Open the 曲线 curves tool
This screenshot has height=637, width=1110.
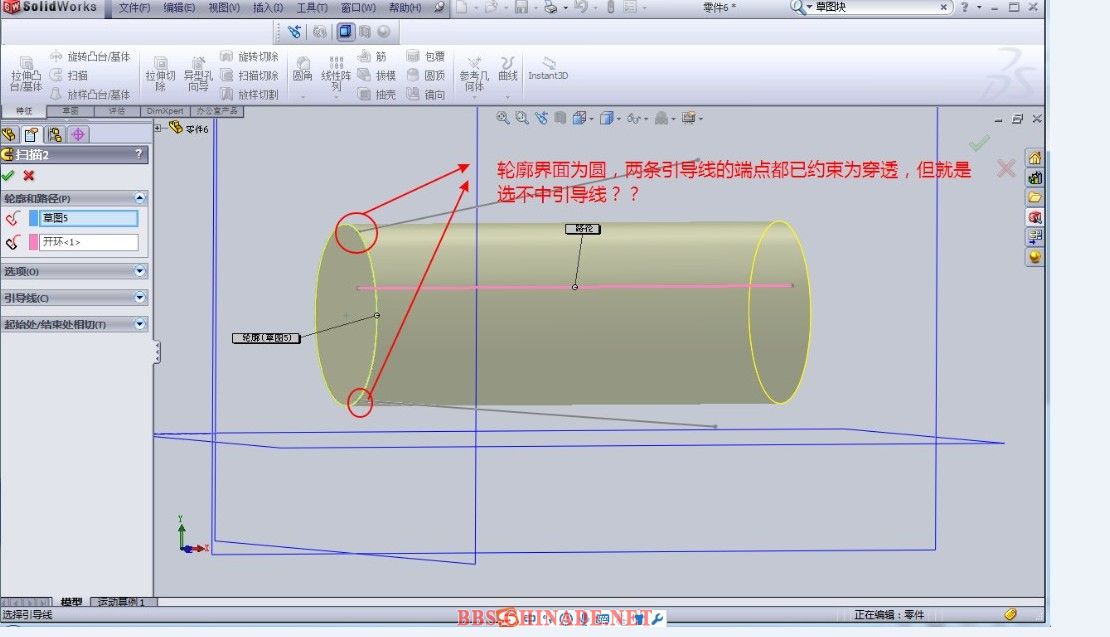[508, 69]
